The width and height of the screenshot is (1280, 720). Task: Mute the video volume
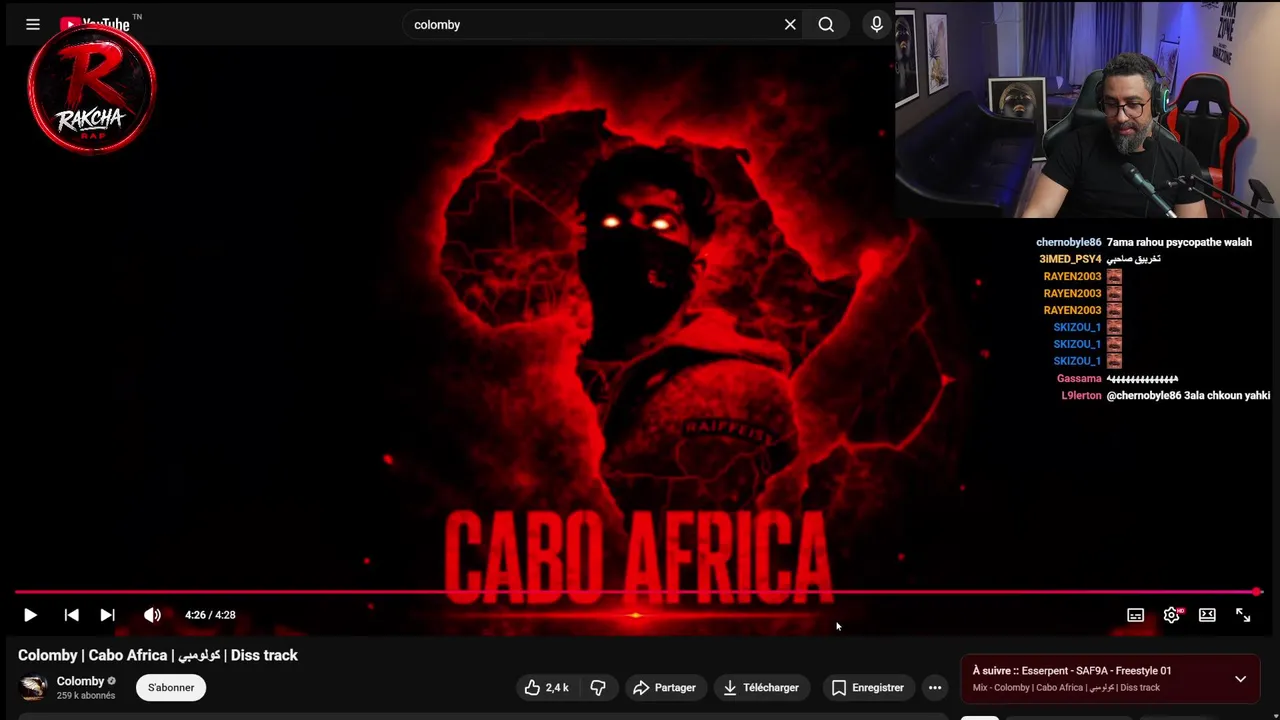(x=152, y=615)
